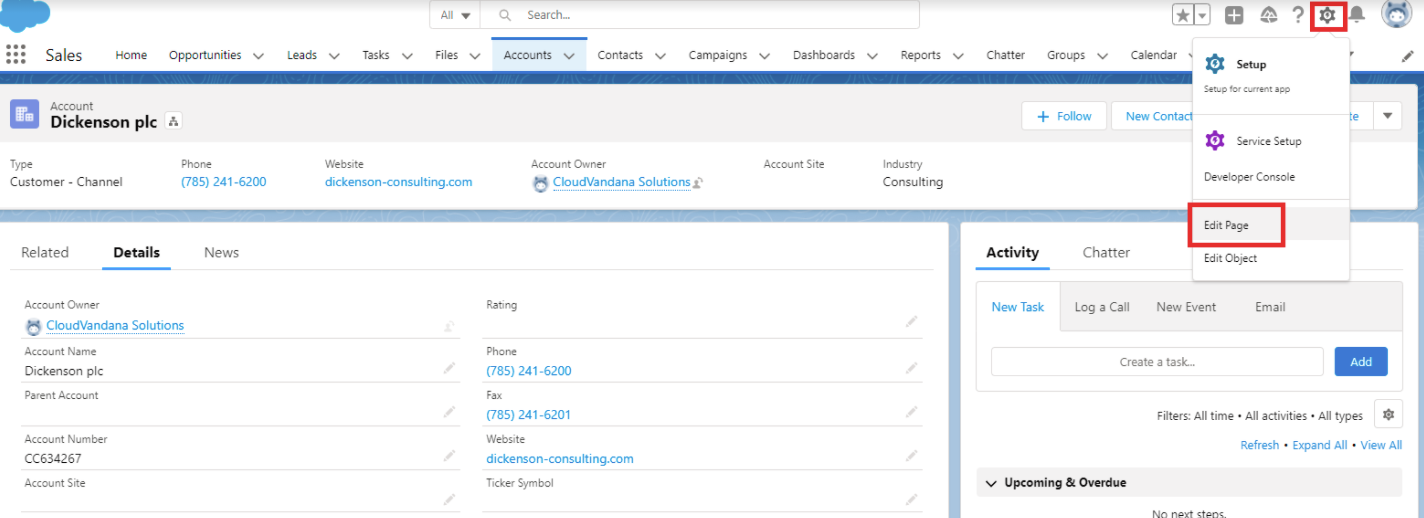The image size is (1424, 518).
Task: Open activity timeline filter gear icon
Action: 1388,414
